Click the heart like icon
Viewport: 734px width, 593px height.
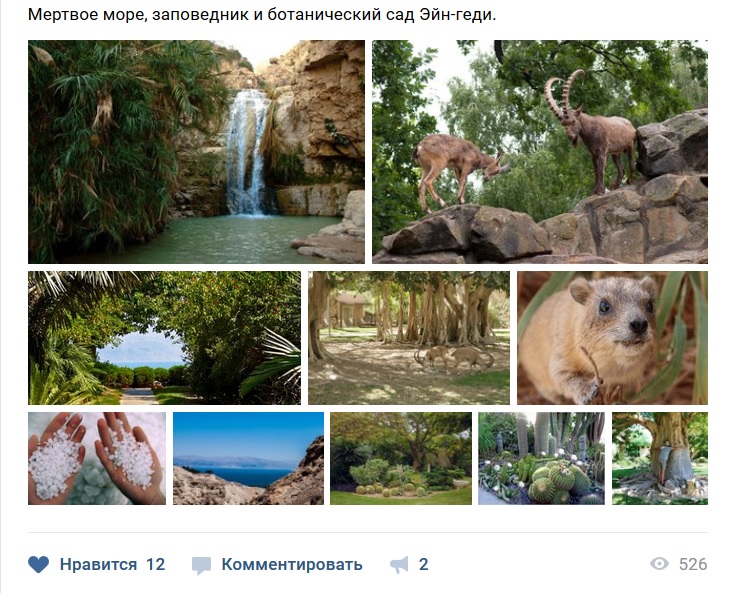pyautogui.click(x=38, y=564)
